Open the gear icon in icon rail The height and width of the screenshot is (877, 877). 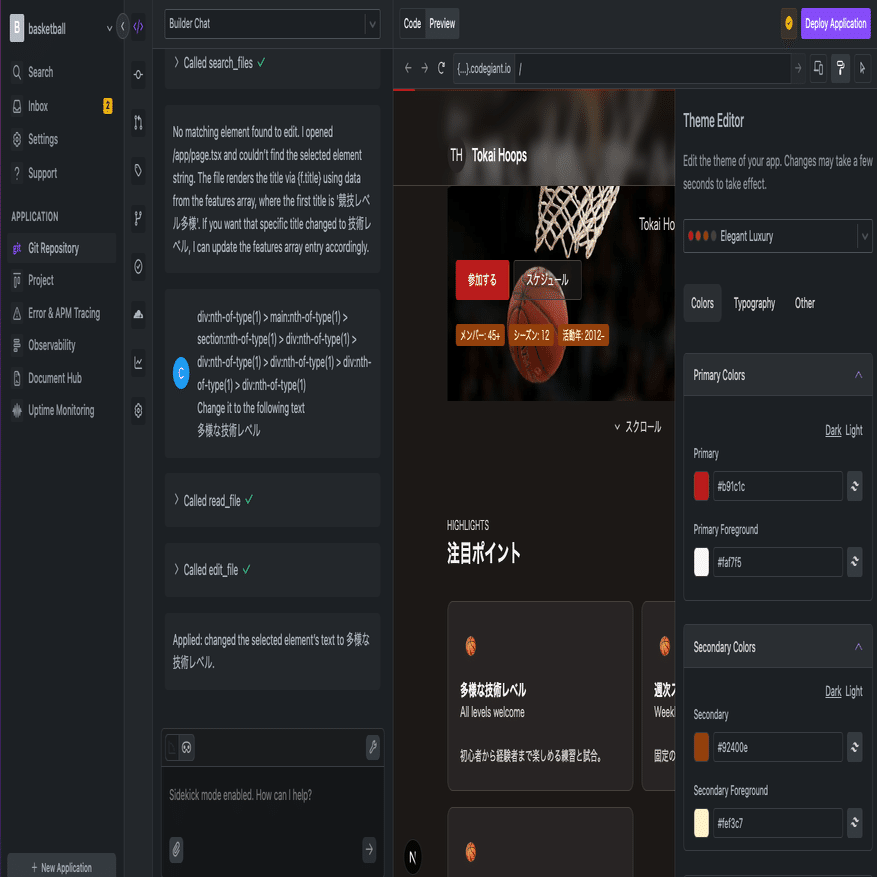[138, 411]
